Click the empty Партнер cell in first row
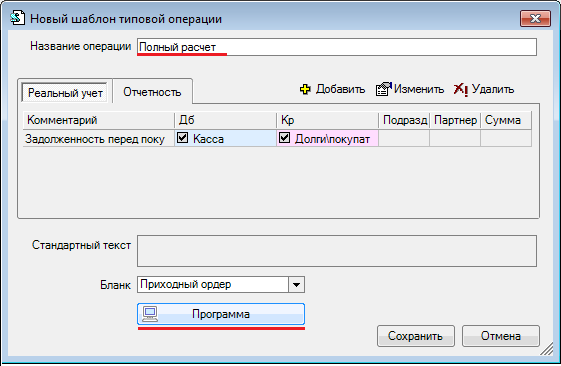The height and width of the screenshot is (366, 561). 455,138
